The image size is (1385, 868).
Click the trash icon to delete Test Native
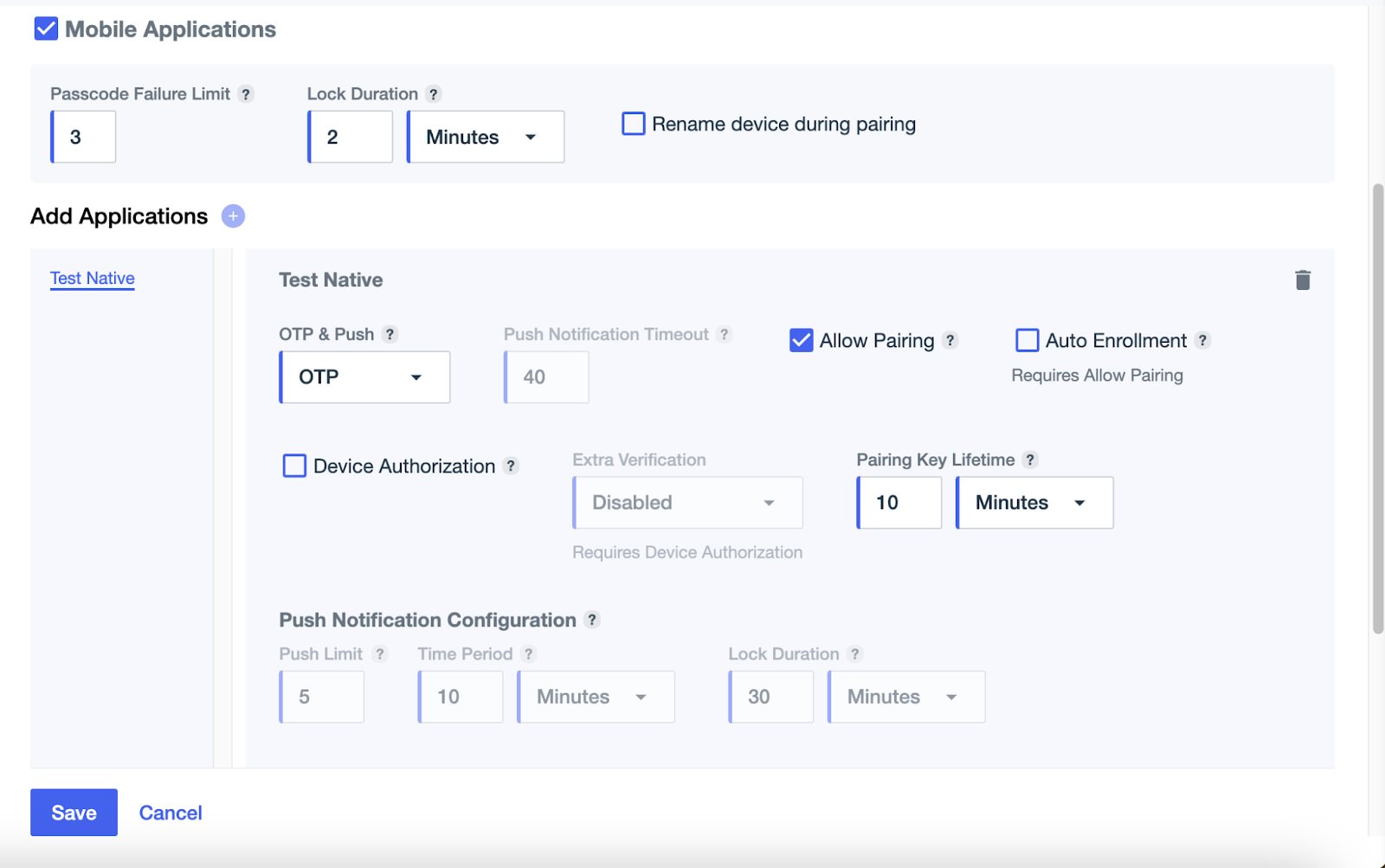(1302, 280)
